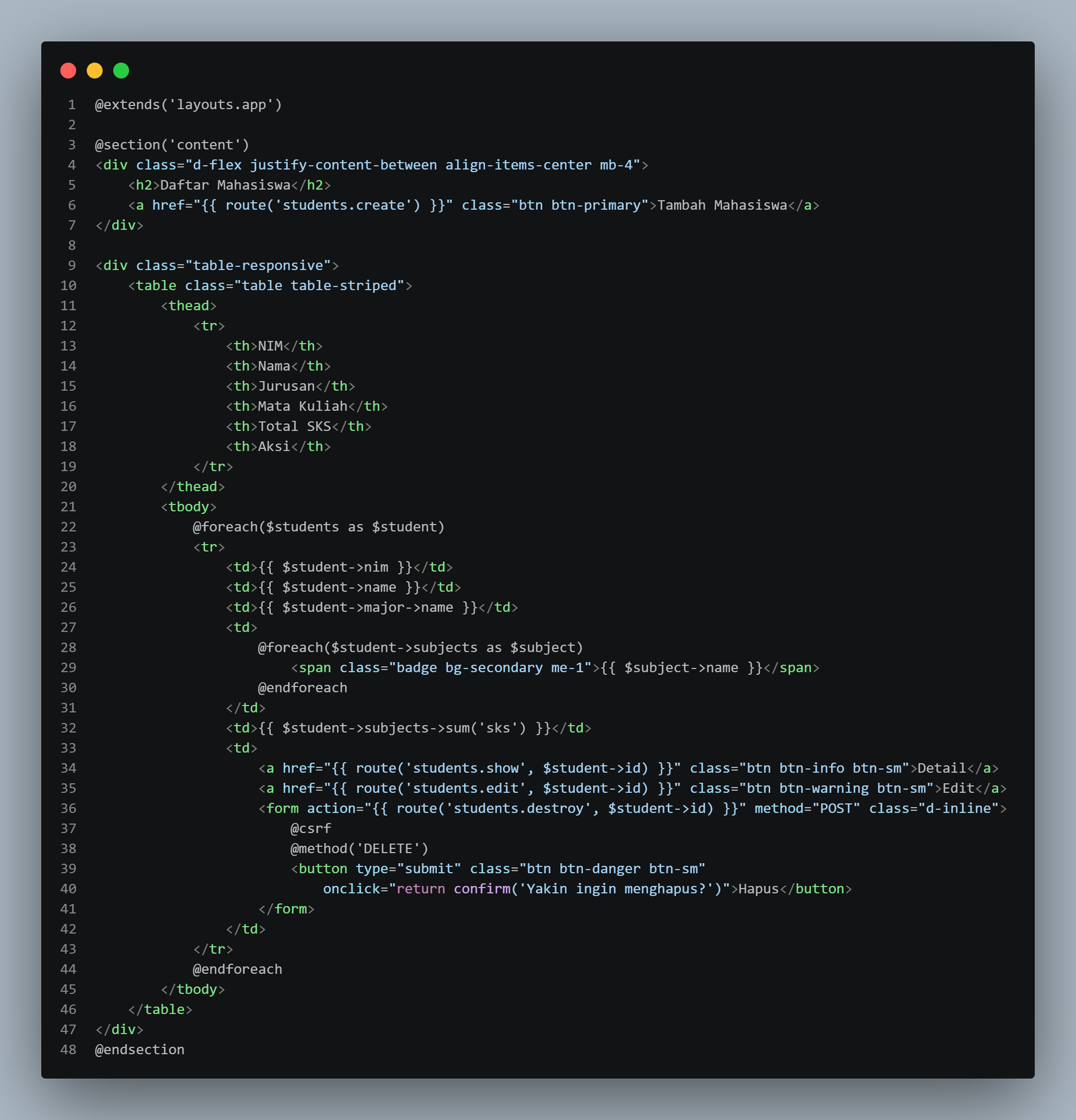1076x1120 pixels.
Task: Click the closing thead tag
Action: [x=193, y=487]
